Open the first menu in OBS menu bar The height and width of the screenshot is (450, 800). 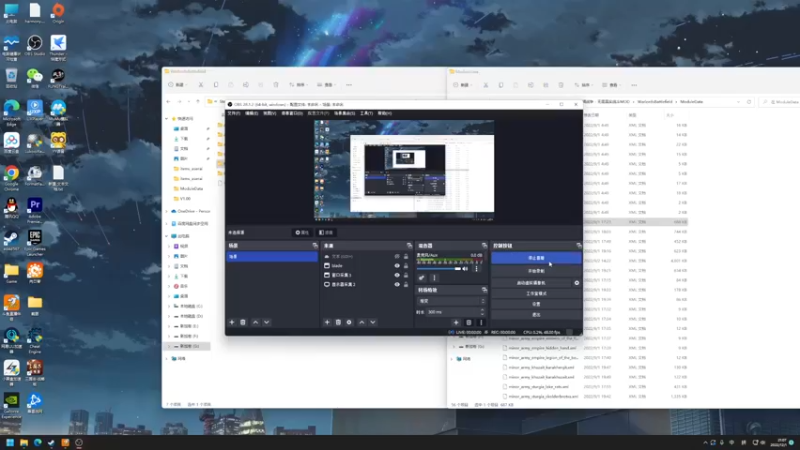click(x=234, y=113)
